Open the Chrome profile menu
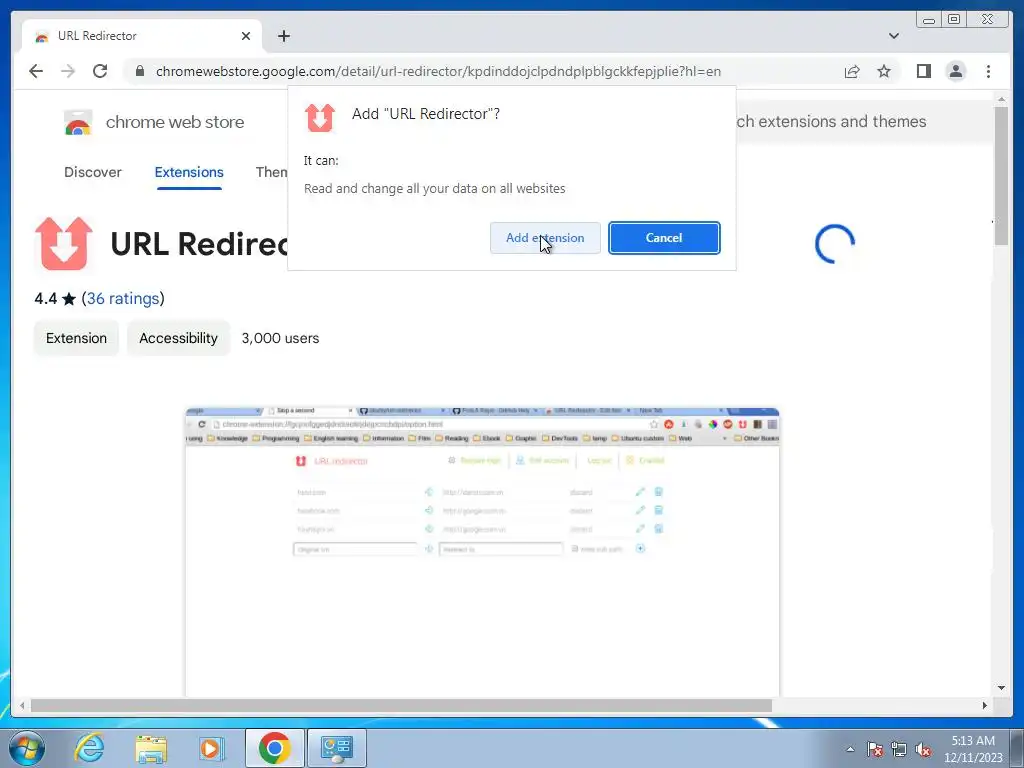Image resolution: width=1024 pixels, height=768 pixels. pyautogui.click(x=955, y=71)
